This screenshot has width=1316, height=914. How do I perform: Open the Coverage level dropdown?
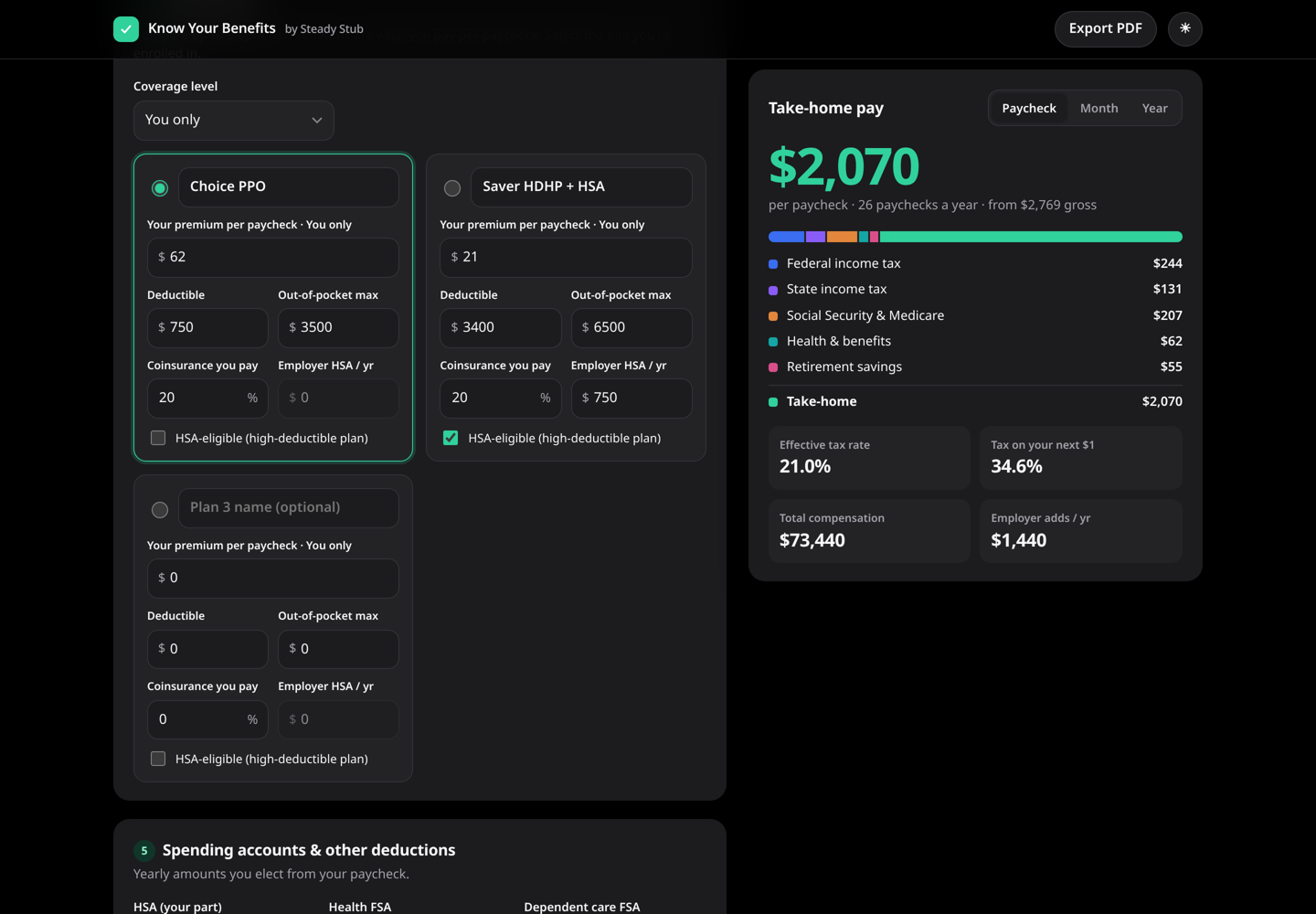coord(234,120)
